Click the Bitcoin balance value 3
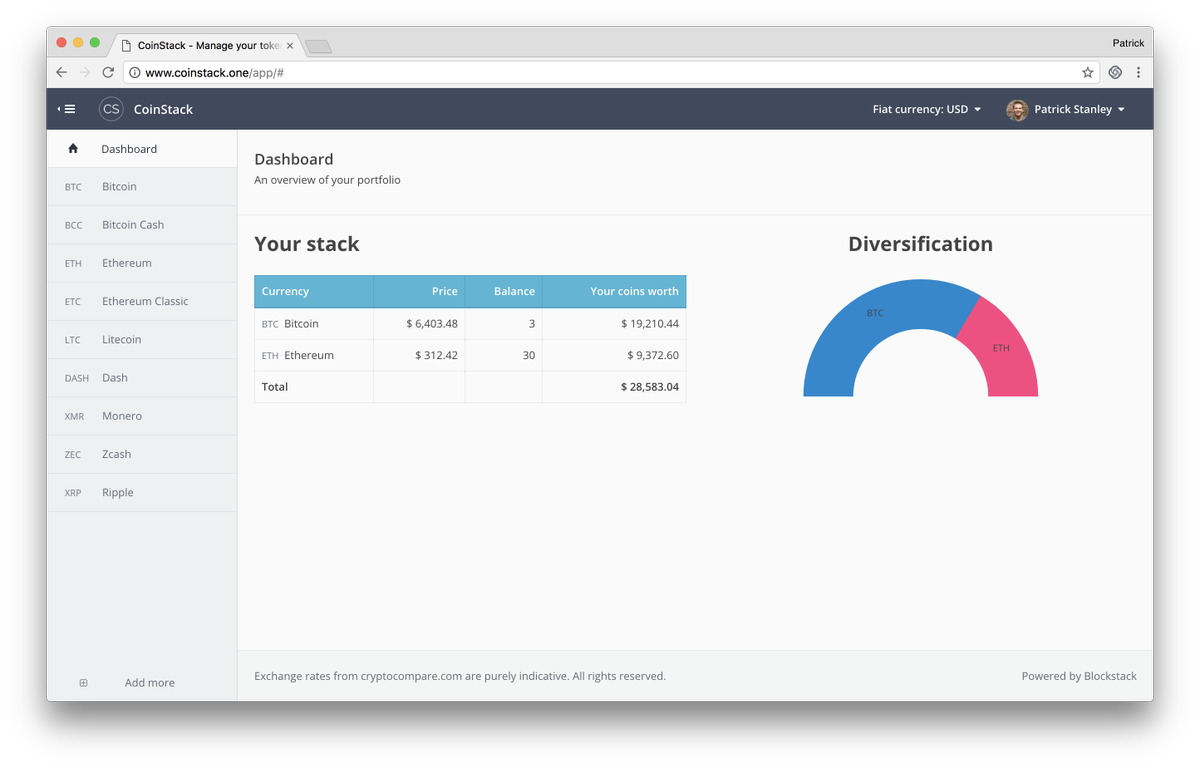 (532, 324)
